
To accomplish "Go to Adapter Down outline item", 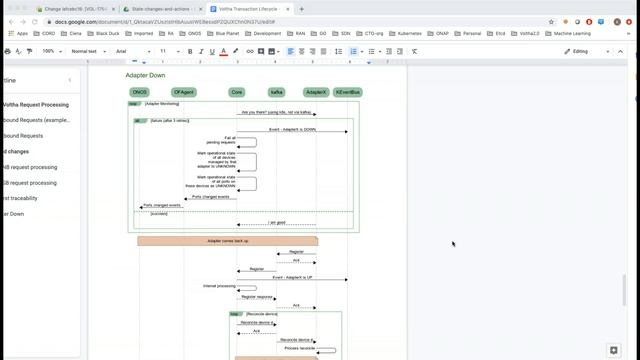I will coord(13,214).
